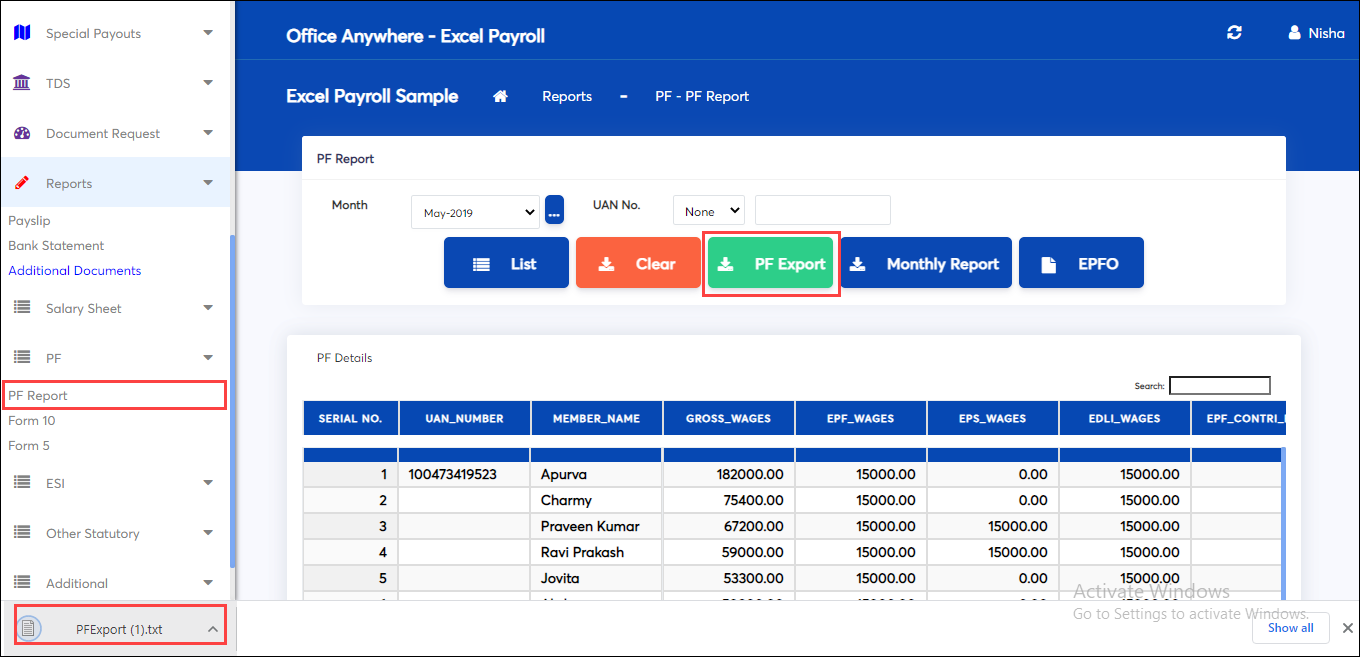
Task: Open Form 10 in the PF submenu
Action: [32, 420]
